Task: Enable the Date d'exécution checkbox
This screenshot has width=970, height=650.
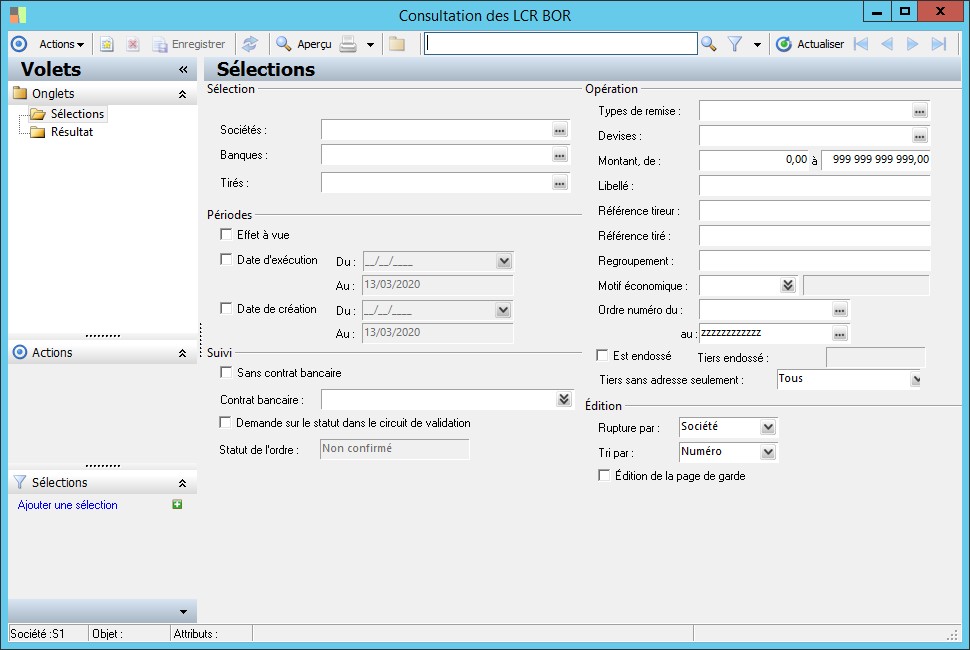Action: (x=226, y=259)
